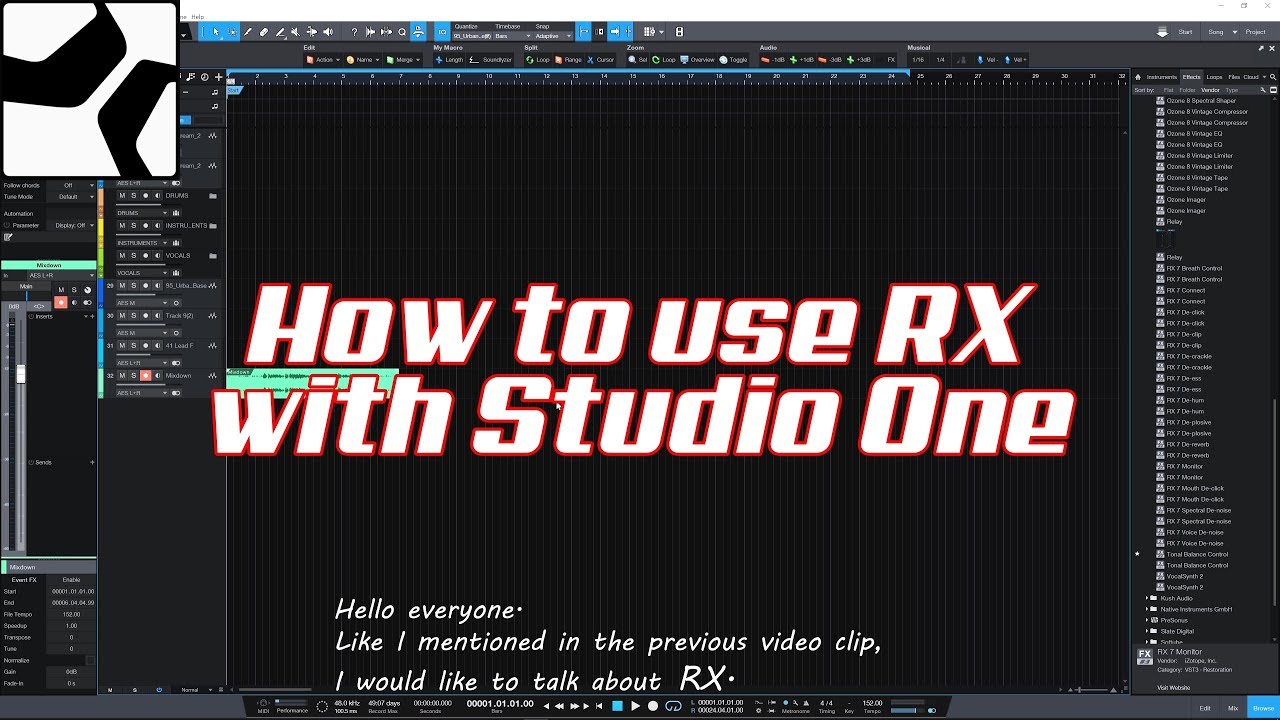Select the Paint (pencil) tool
Viewport: 1280px width, 720px height.
click(x=280, y=32)
